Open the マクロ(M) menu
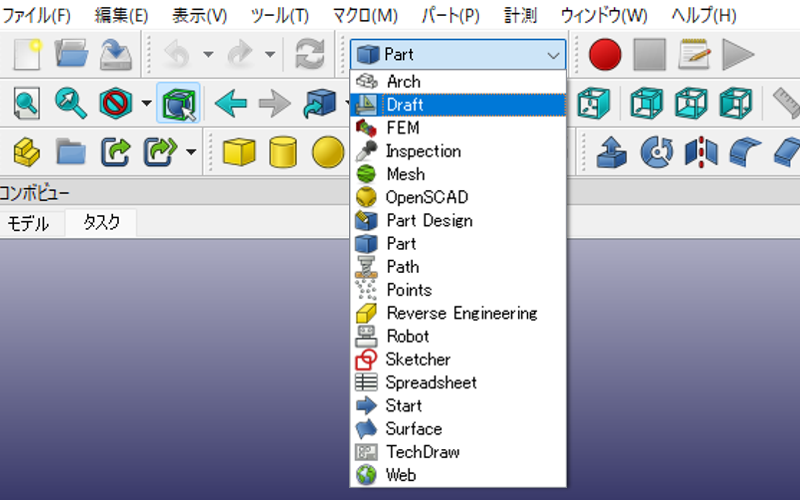This screenshot has width=800, height=500. 365,15
